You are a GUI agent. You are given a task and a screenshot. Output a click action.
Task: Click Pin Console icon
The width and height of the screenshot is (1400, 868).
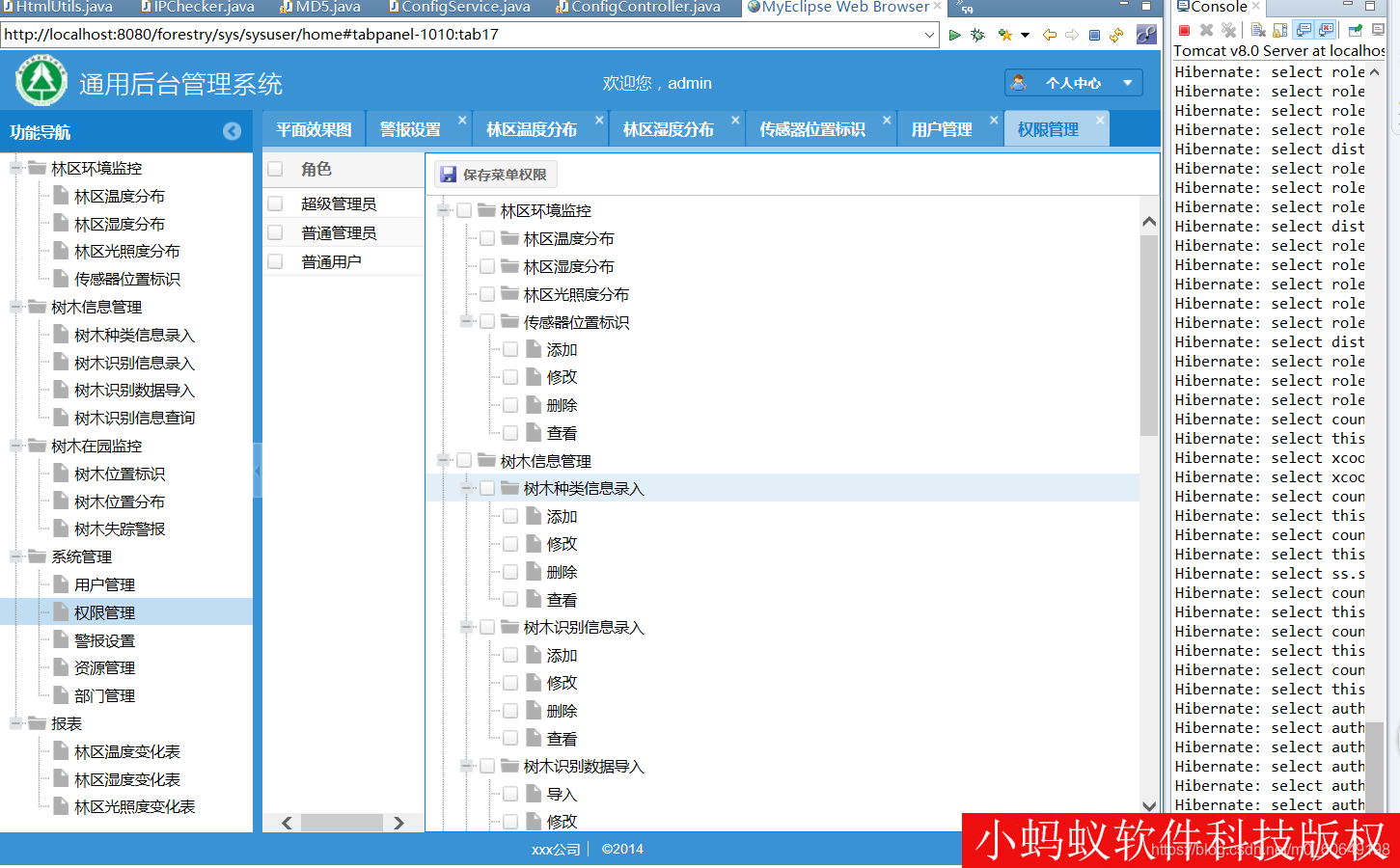1355,30
